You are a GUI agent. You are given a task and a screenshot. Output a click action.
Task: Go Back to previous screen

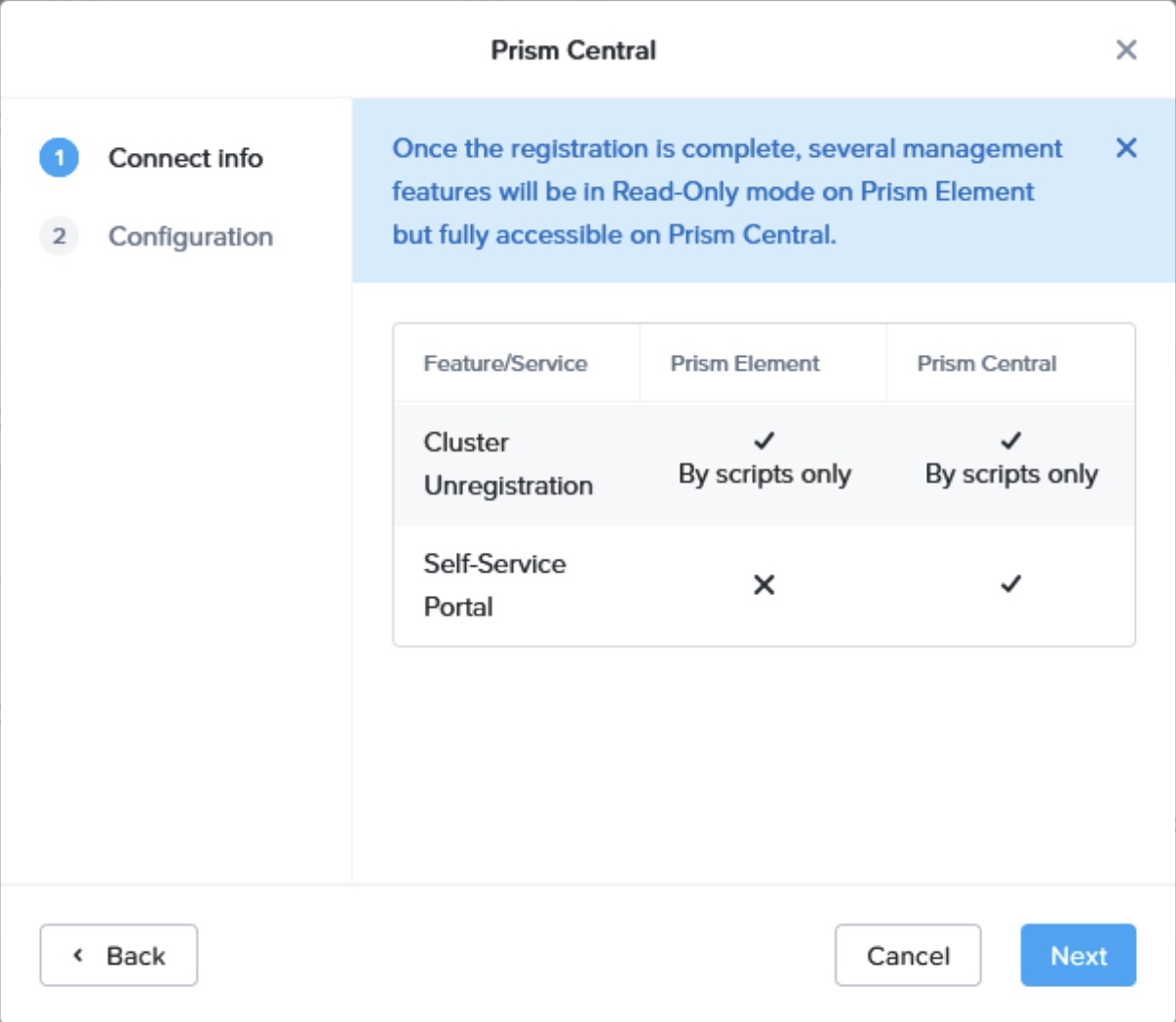click(119, 955)
